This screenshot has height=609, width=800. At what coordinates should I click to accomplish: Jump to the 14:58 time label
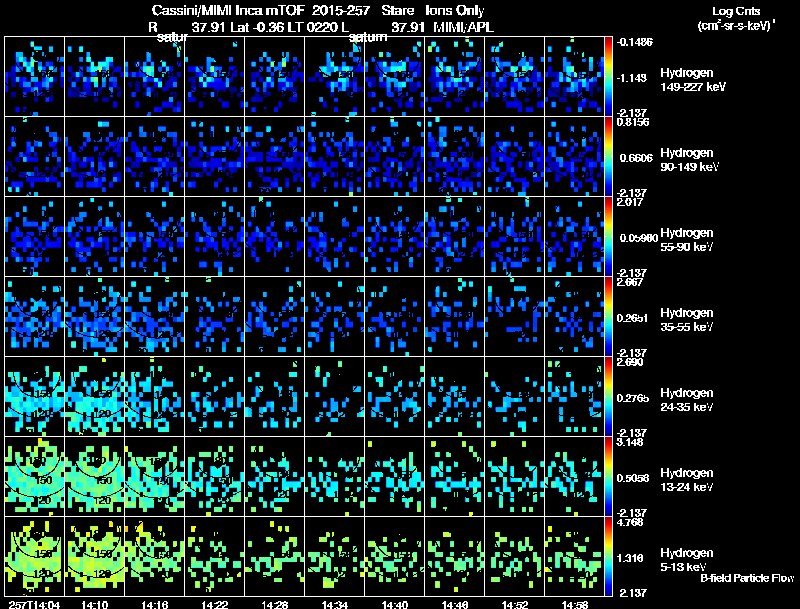pos(574,603)
